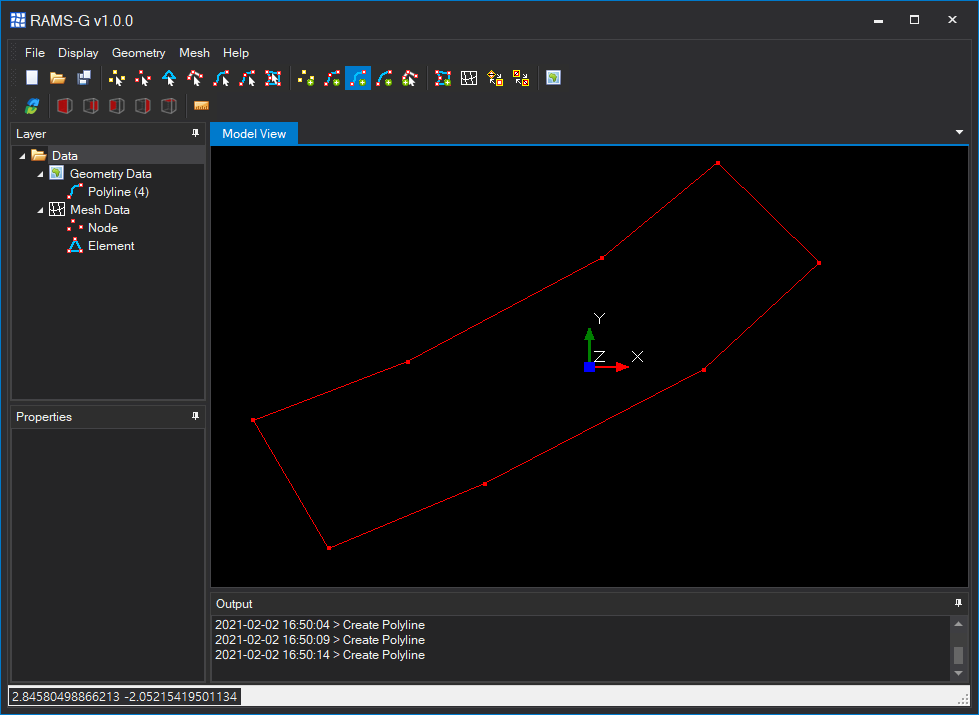This screenshot has height=715, width=979.
Task: Click the green-blue refresh arrows icon
Action: [x=32, y=106]
